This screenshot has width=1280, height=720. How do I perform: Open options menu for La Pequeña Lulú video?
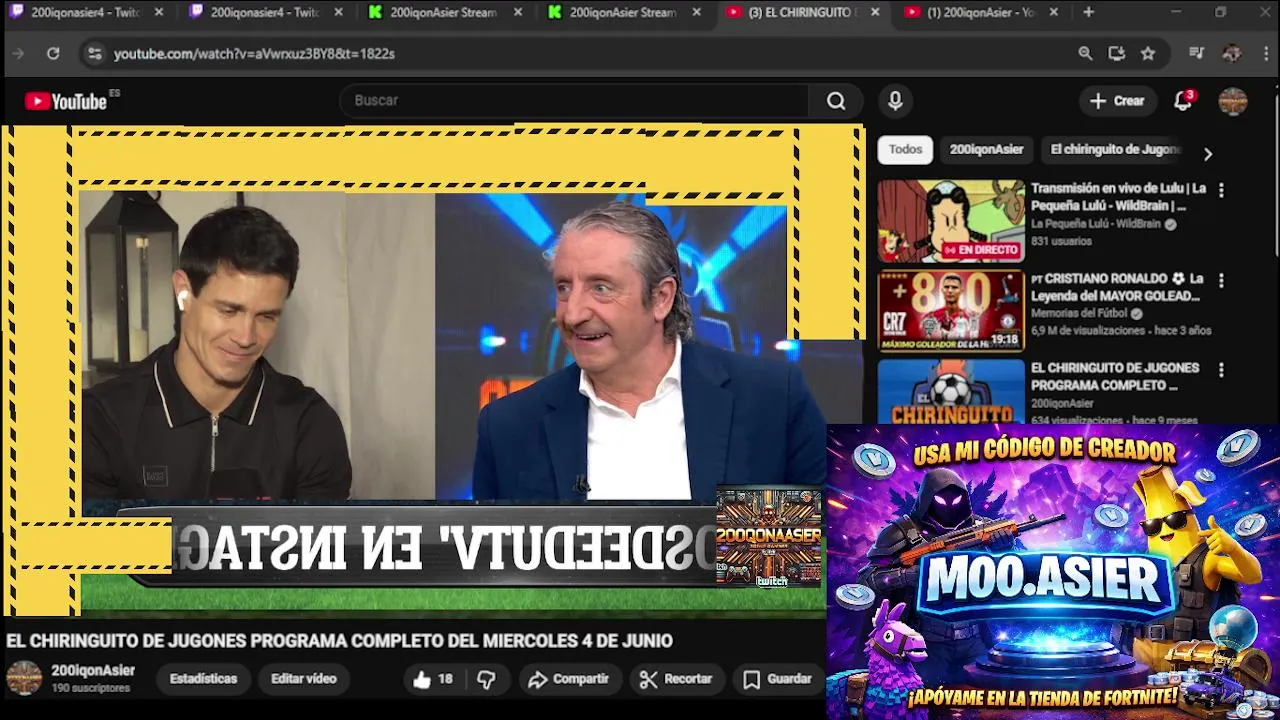click(x=1220, y=189)
